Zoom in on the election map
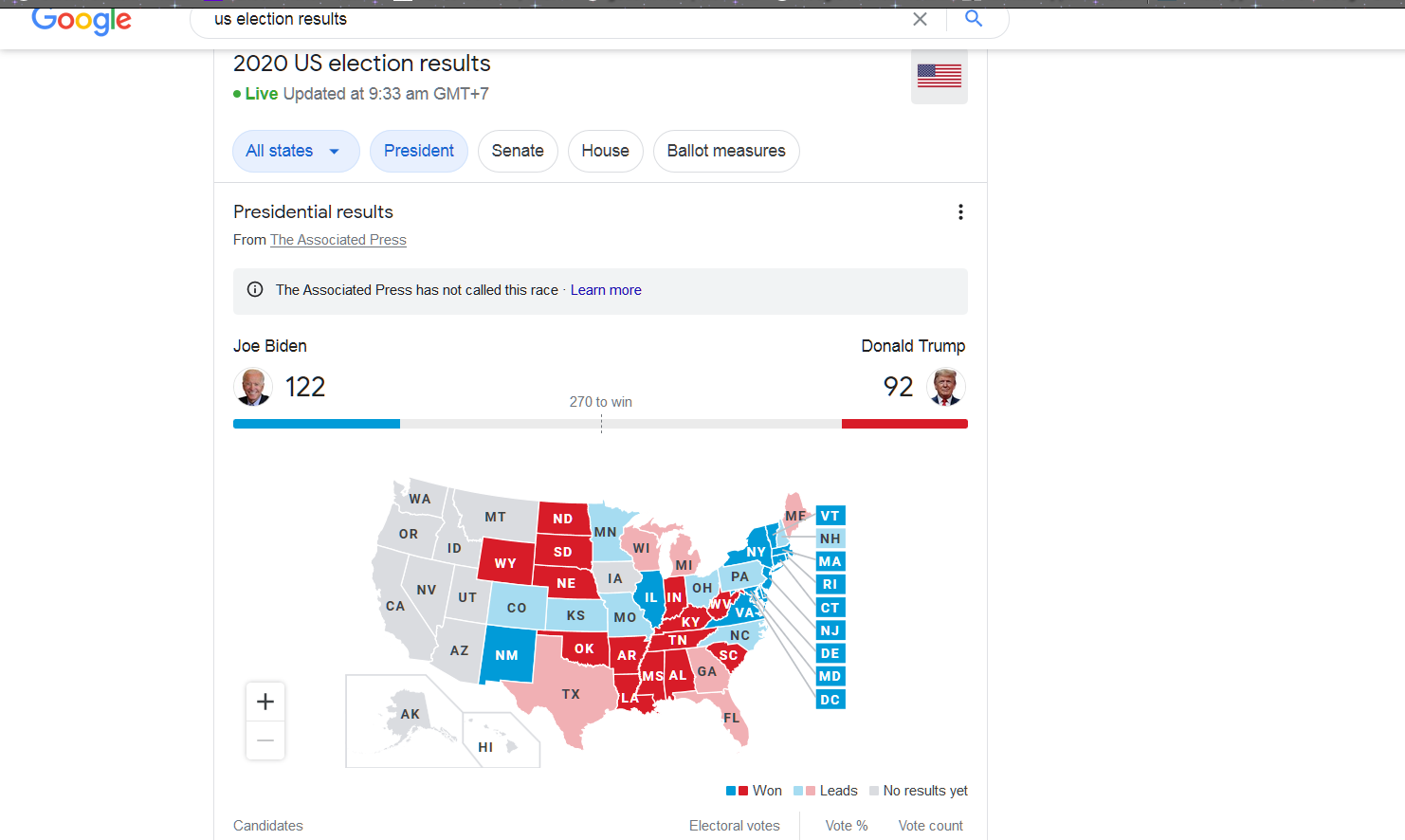Viewport: 1405px width, 840px height. click(x=265, y=702)
